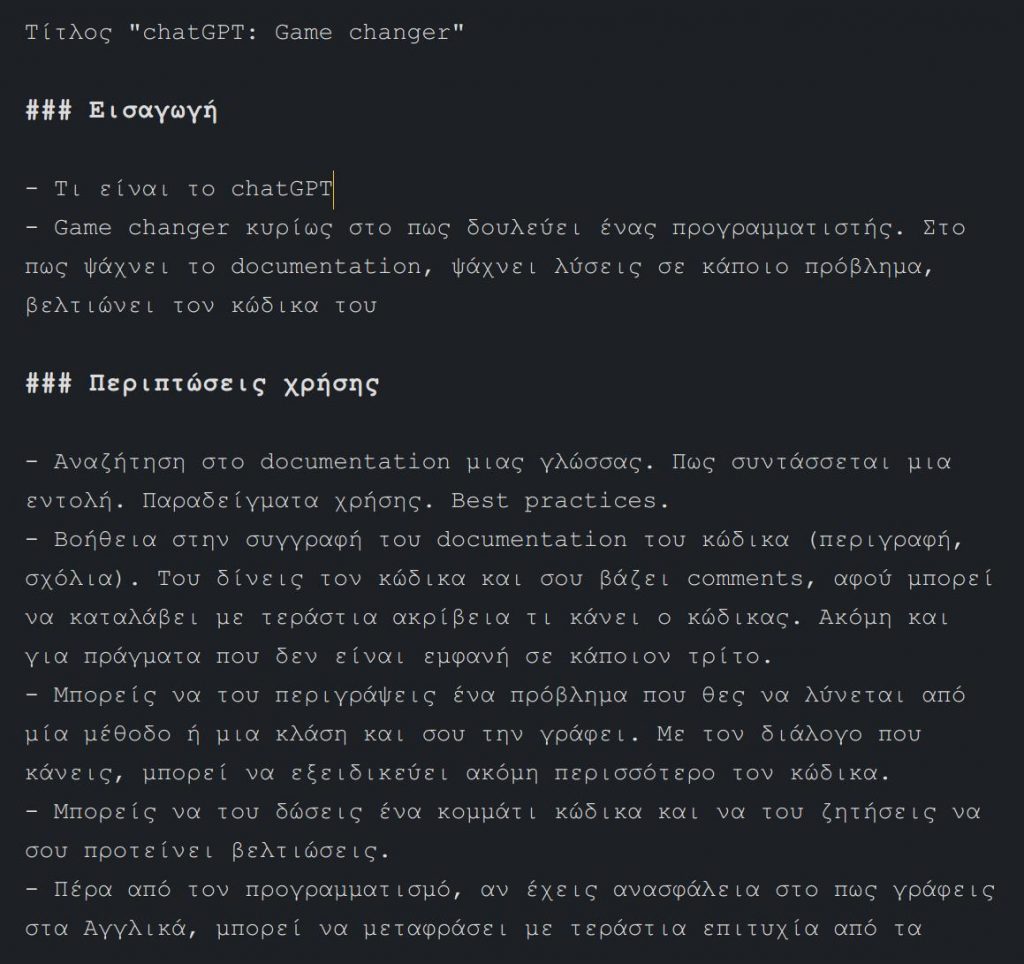
Task: Place cursor in the Εισαγωγή heading
Action: pyautogui.click(x=121, y=110)
